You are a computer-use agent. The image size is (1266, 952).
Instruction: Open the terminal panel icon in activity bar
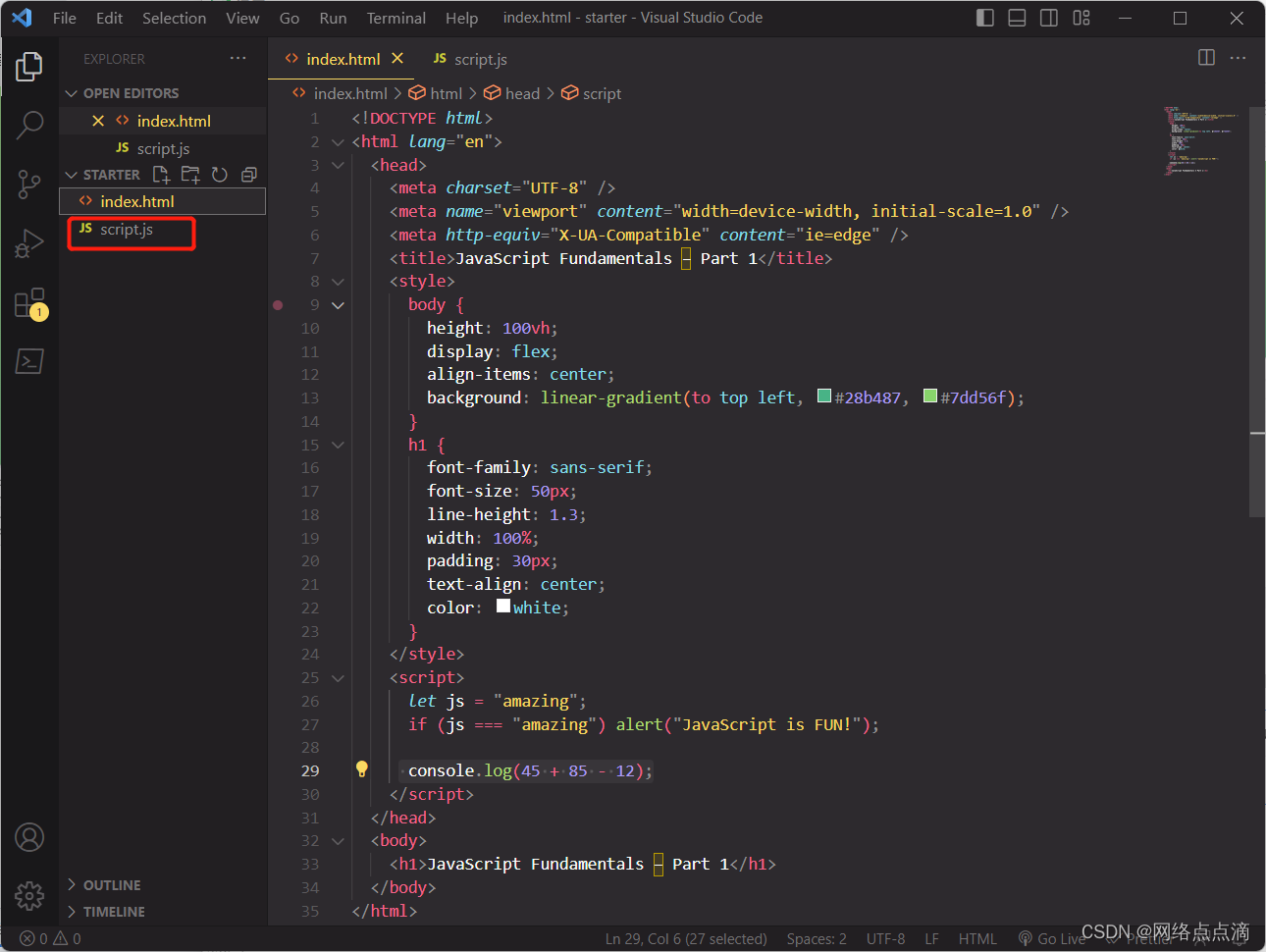[x=29, y=361]
